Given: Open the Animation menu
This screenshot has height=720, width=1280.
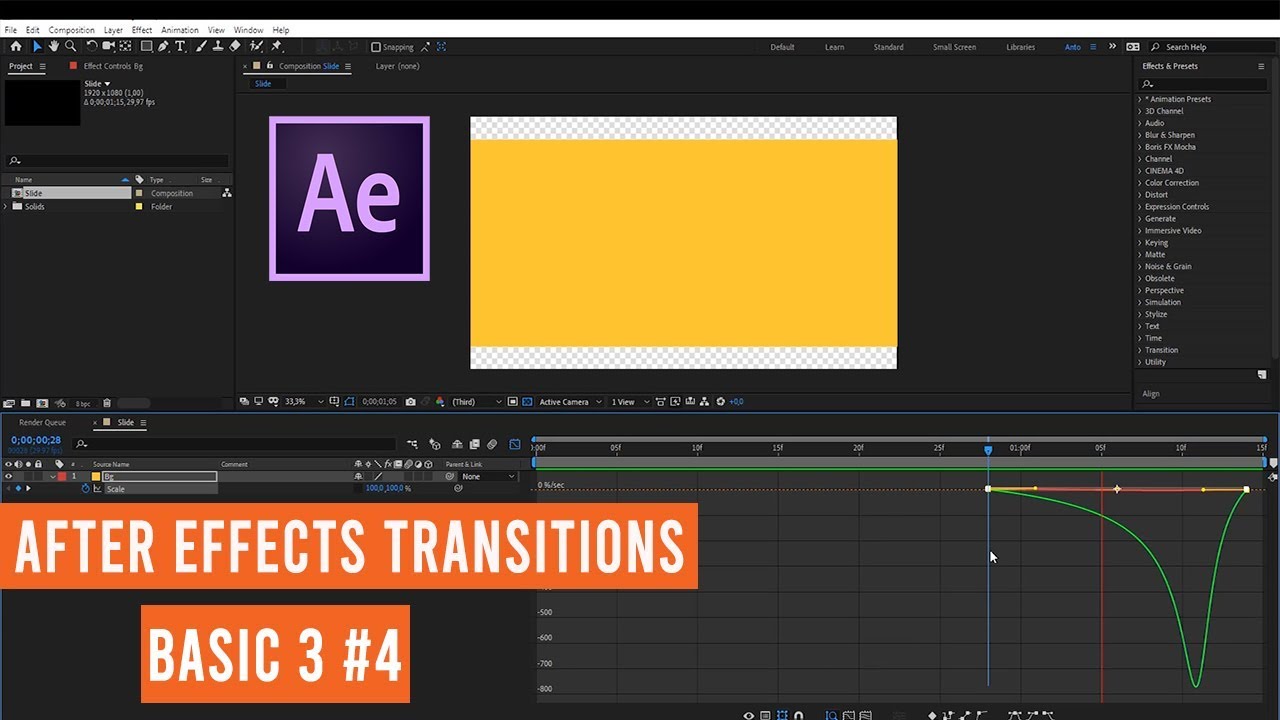Looking at the screenshot, I should [x=180, y=30].
